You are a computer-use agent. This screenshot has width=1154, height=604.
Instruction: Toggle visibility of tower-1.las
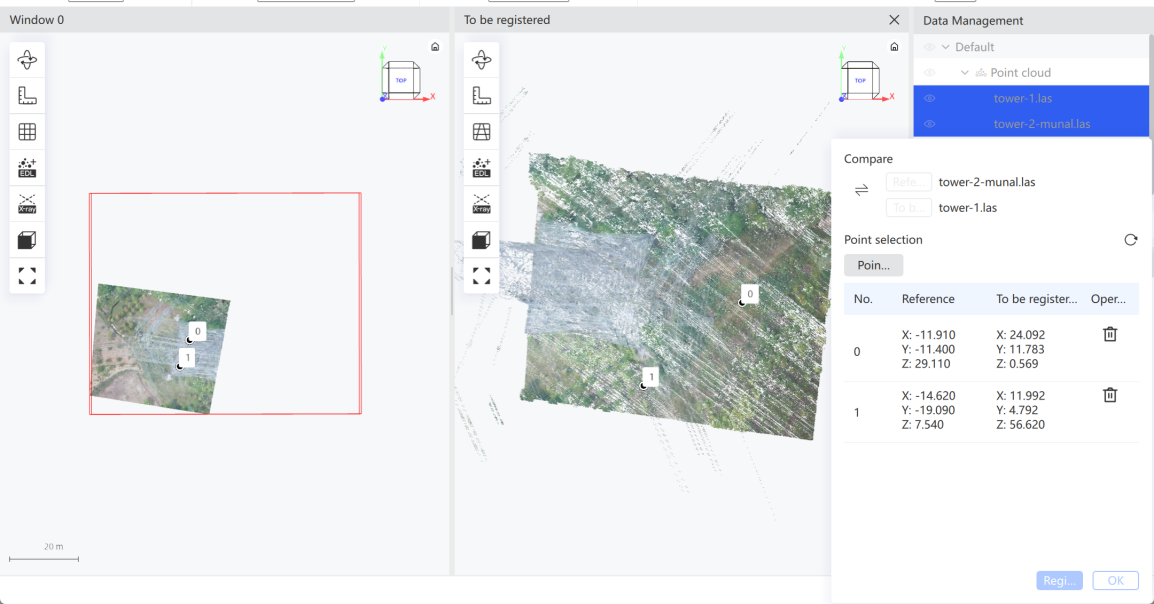pos(930,99)
